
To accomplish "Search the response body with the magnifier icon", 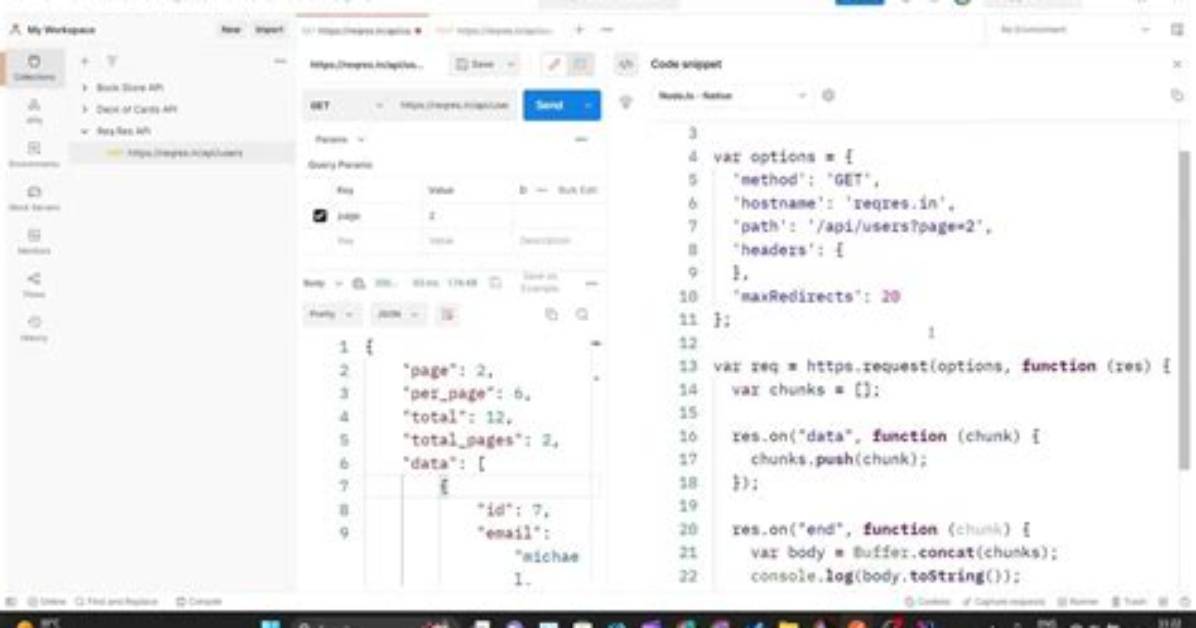I will coord(582,314).
